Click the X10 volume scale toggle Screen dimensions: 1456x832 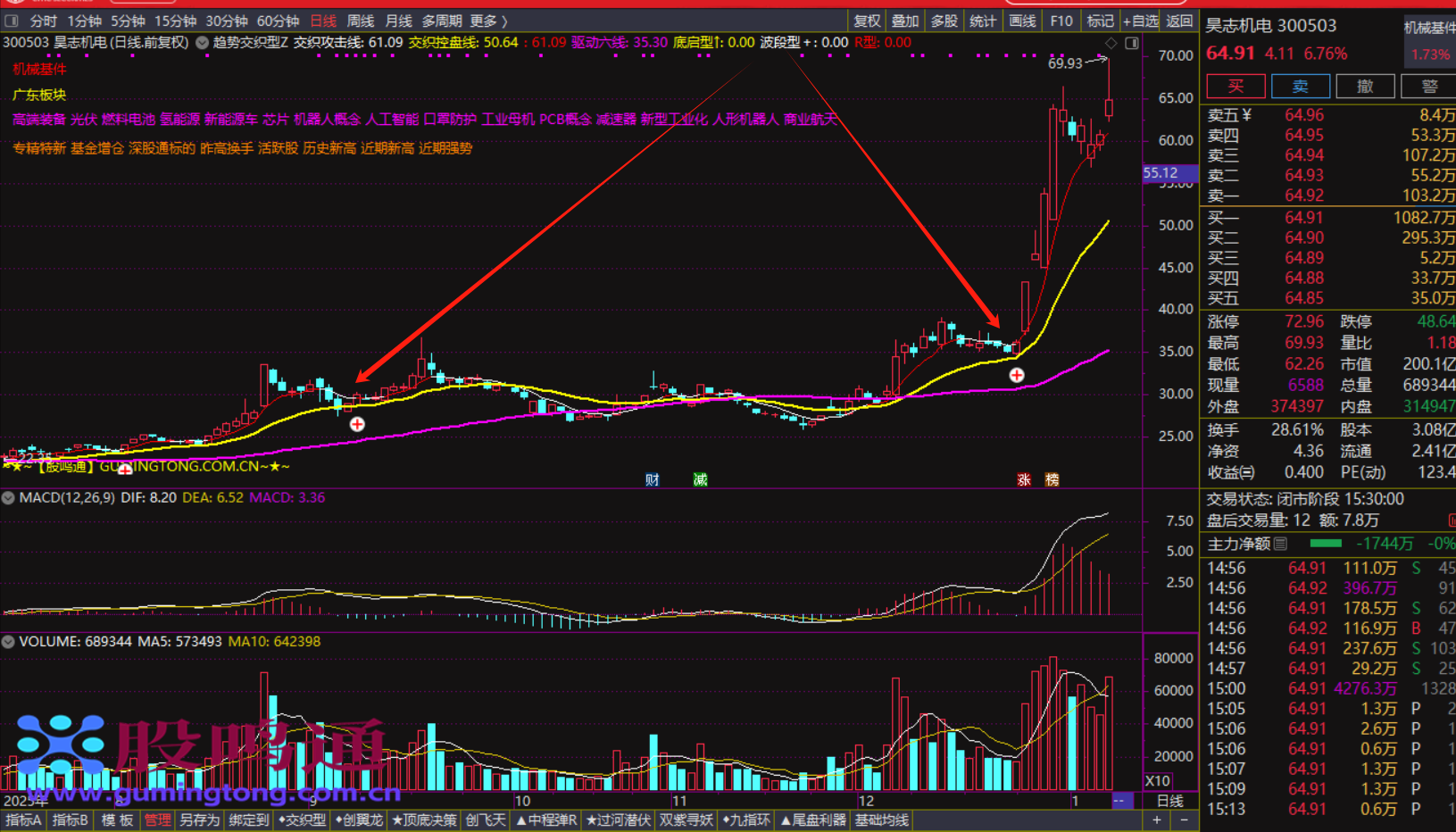coord(1158,781)
